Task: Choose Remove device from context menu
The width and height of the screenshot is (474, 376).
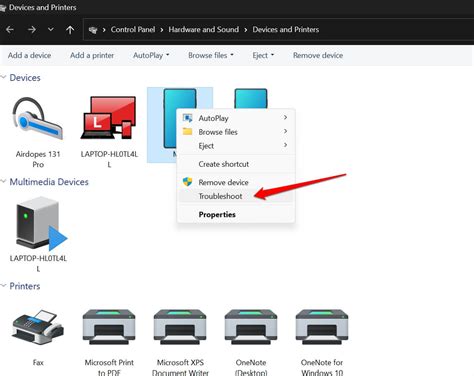Action: click(x=236, y=182)
